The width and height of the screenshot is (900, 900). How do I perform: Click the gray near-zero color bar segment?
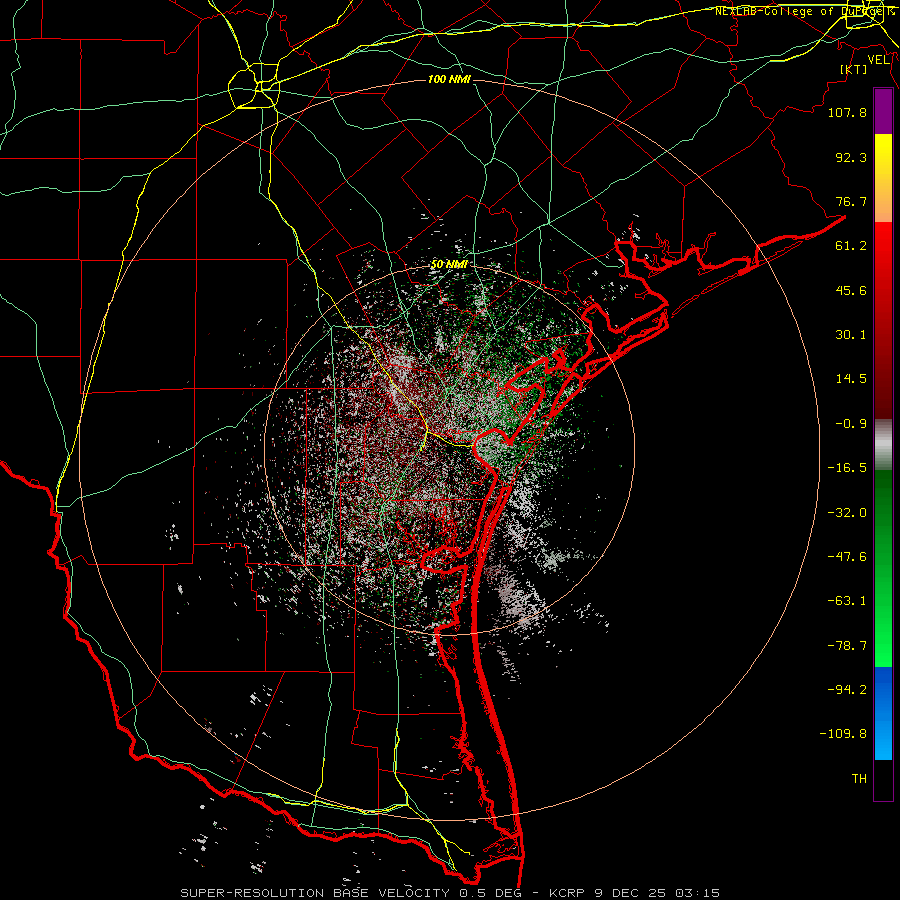coord(883,445)
